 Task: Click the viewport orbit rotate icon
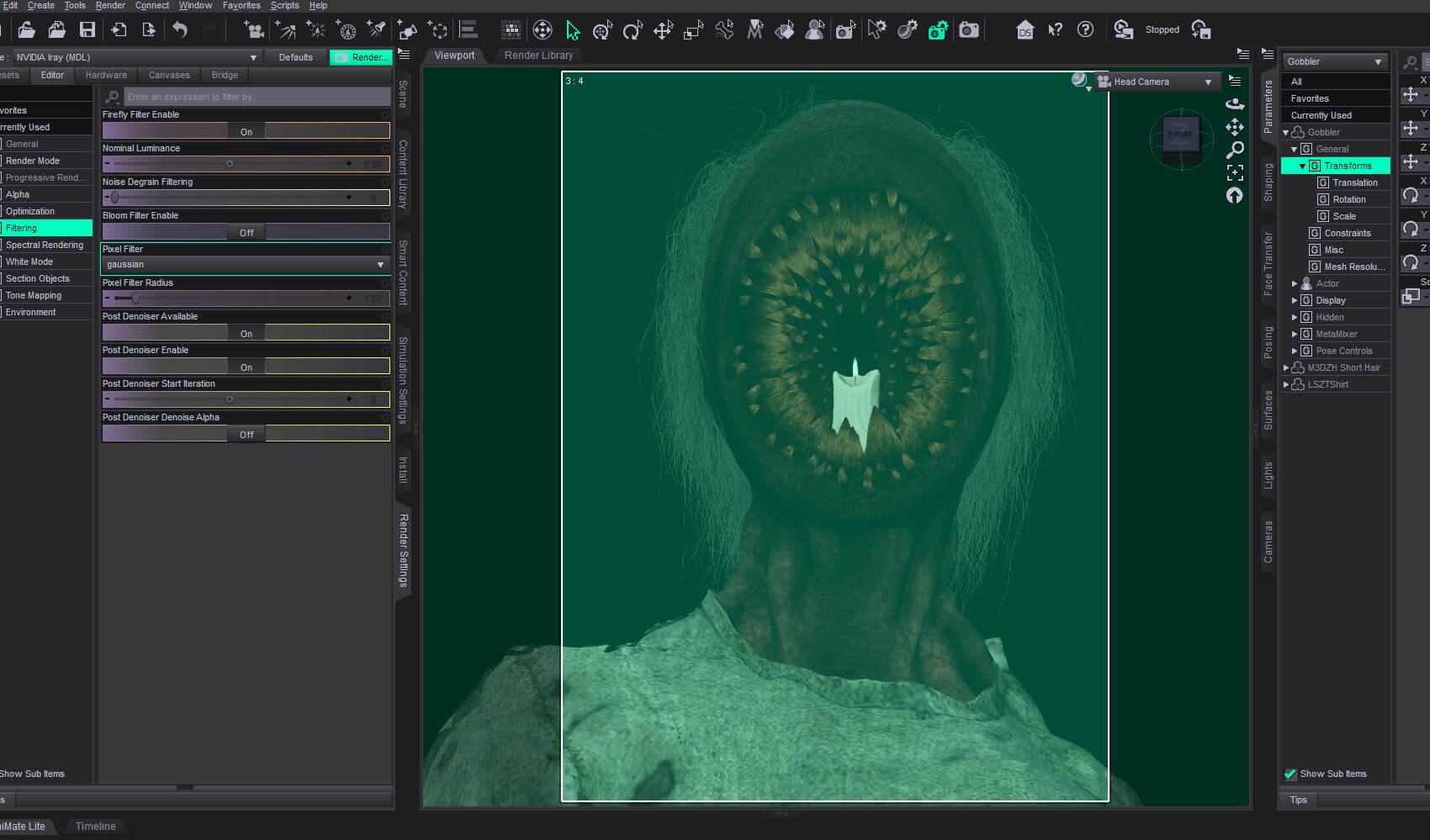point(1235,103)
